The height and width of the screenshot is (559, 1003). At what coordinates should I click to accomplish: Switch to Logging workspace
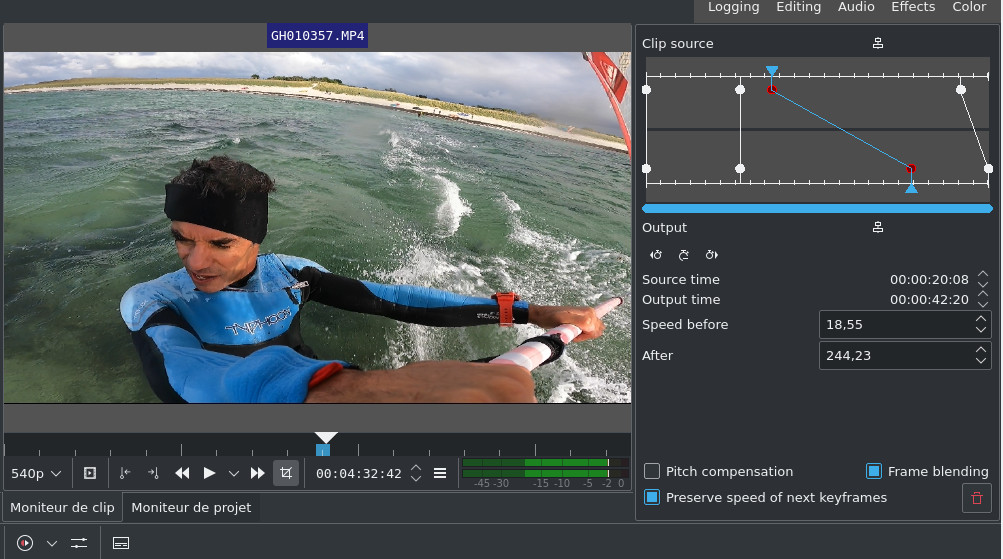733,7
